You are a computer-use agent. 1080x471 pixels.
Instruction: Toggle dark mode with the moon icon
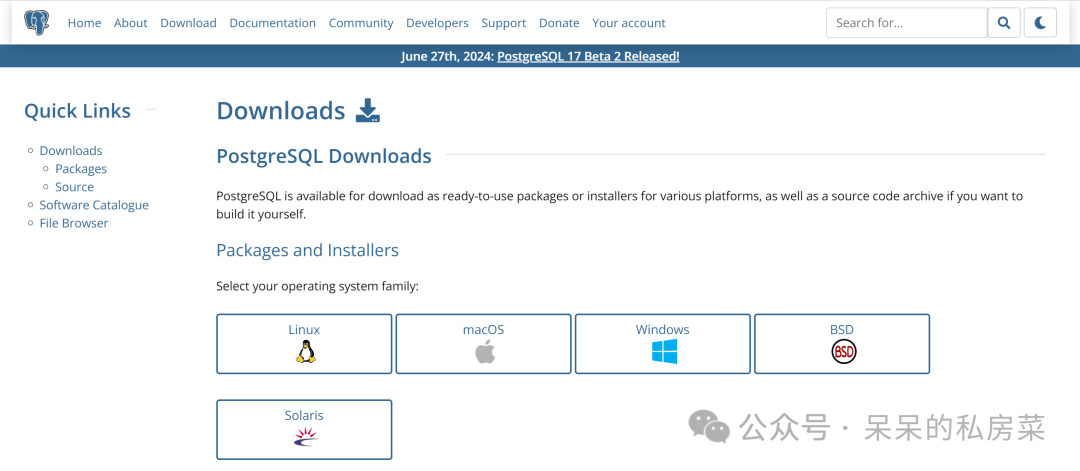click(x=1040, y=23)
